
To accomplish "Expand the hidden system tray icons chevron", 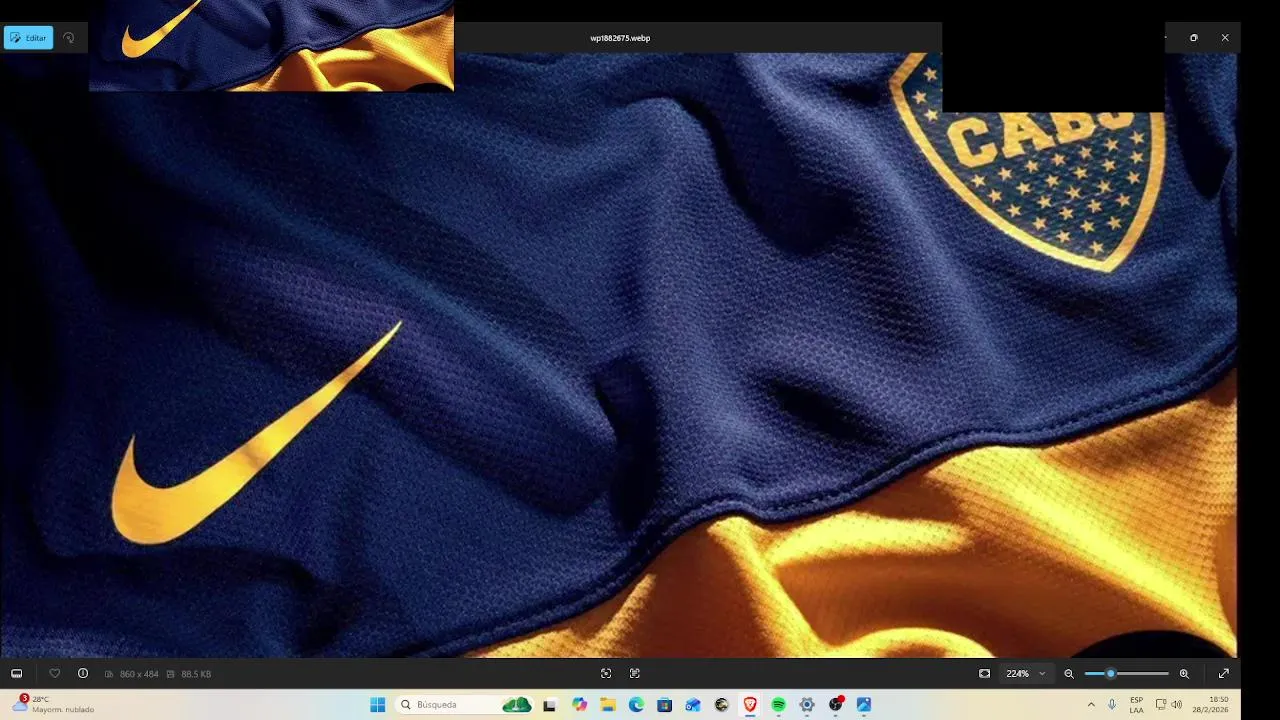I will (x=1091, y=705).
